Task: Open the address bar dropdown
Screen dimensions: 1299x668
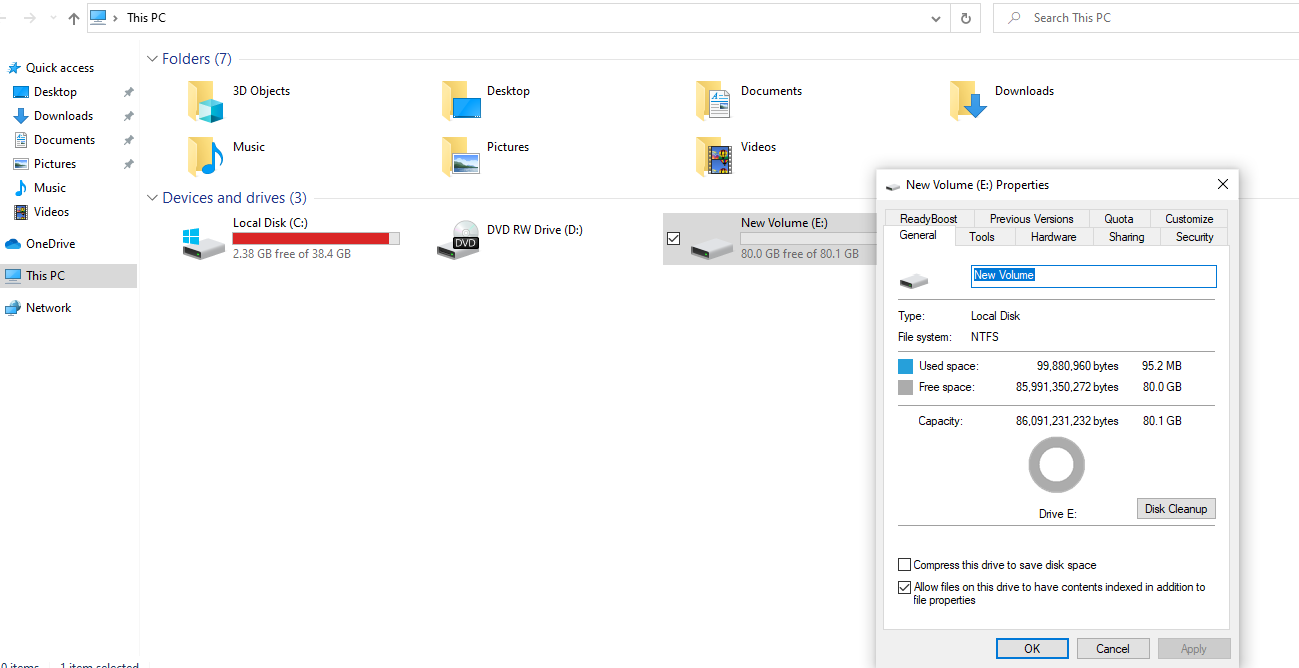Action: 935,17
